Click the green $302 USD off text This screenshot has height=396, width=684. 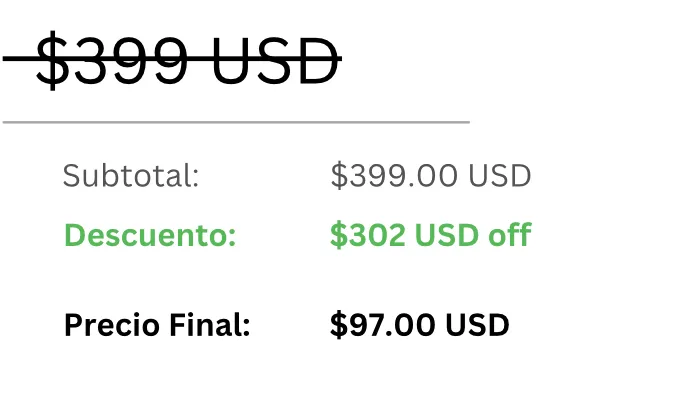(x=431, y=235)
